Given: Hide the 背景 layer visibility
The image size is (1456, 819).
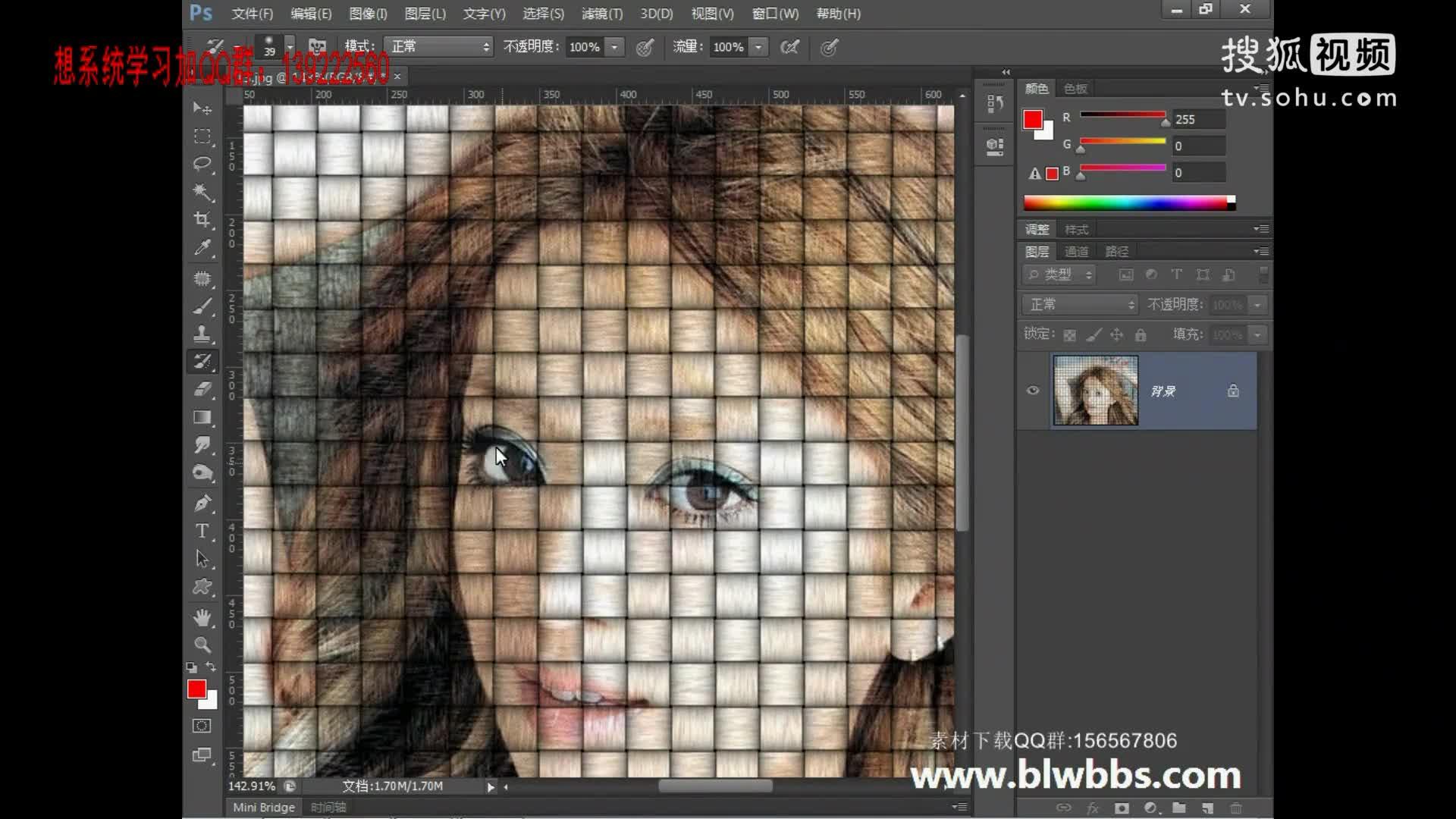Looking at the screenshot, I should click(x=1032, y=390).
